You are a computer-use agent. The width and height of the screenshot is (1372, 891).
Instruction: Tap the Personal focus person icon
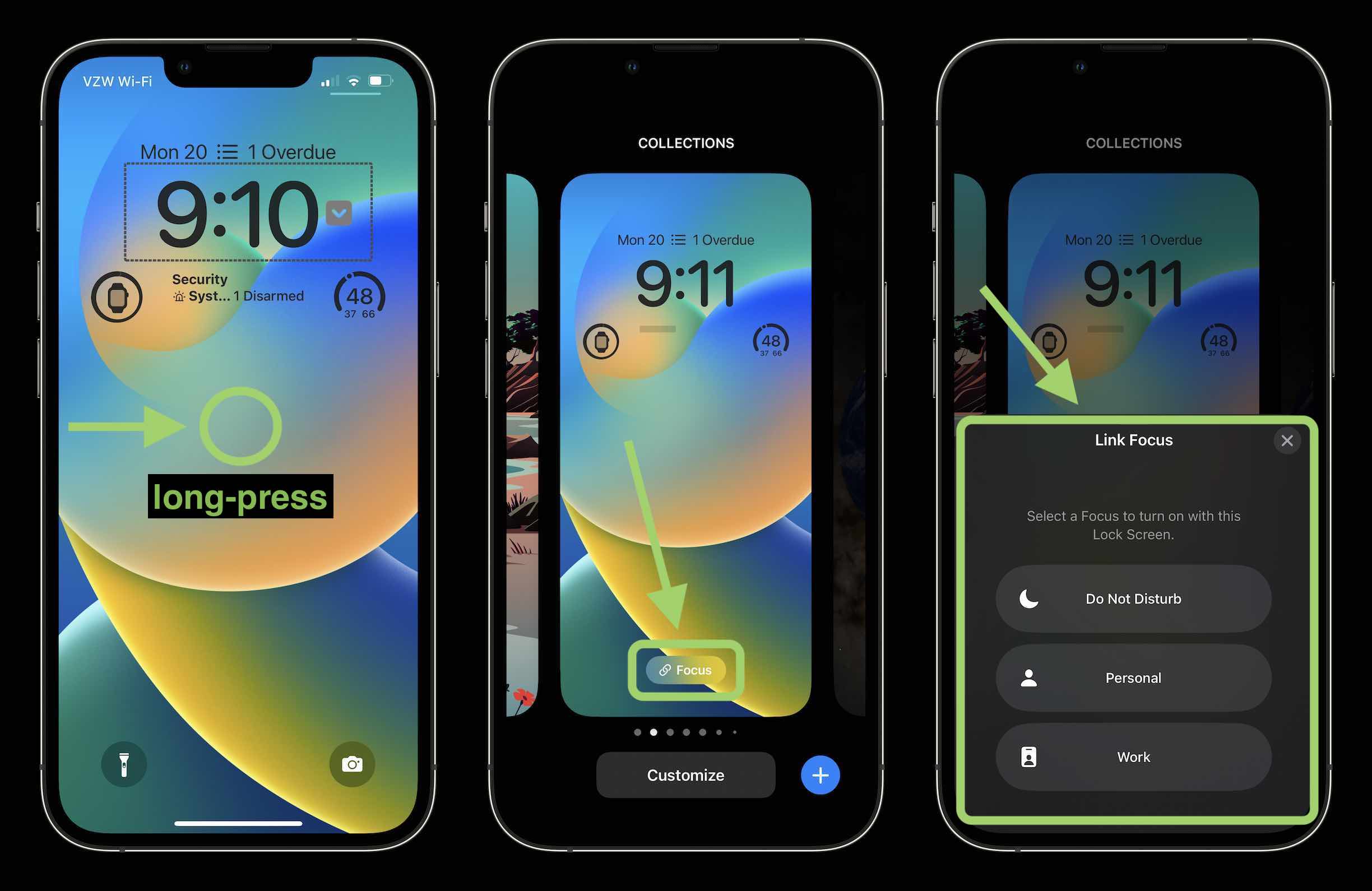1028,677
